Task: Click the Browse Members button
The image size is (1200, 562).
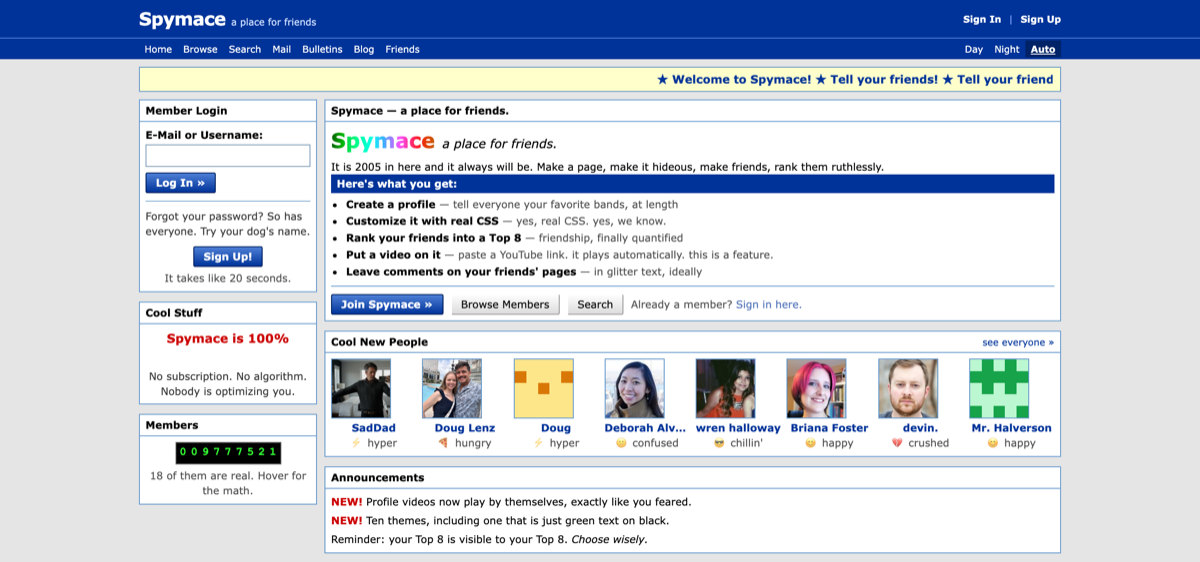Action: (505, 304)
